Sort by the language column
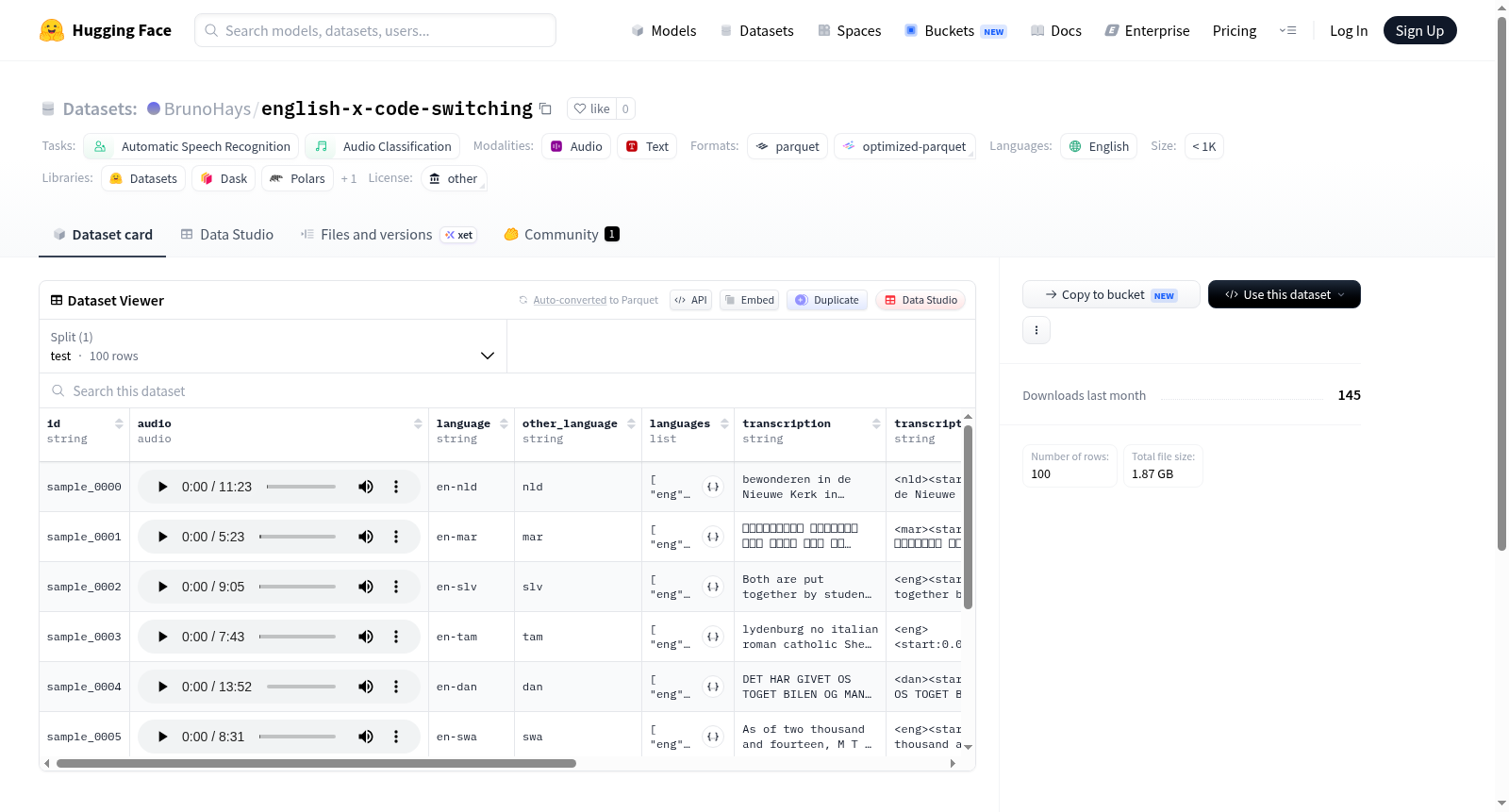Viewport: 1509px width, 812px height. [504, 423]
